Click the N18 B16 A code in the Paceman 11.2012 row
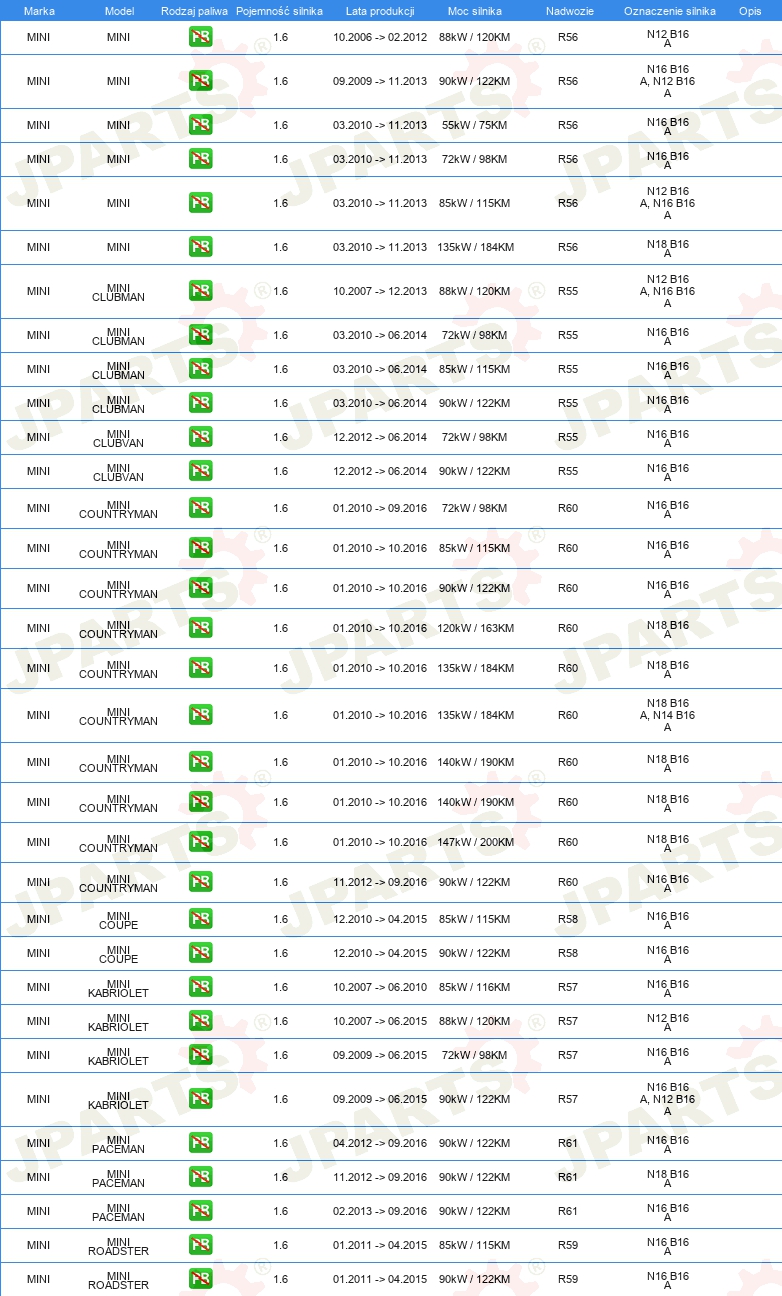 click(x=668, y=1177)
